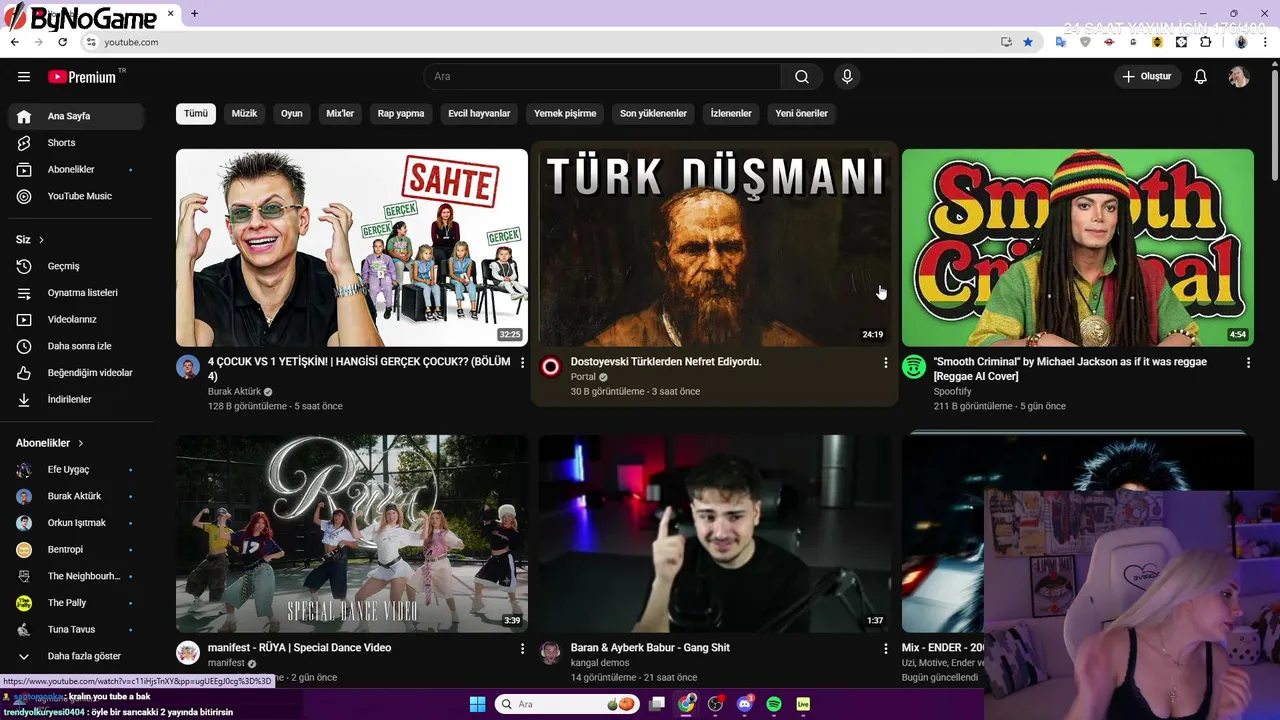
Task: Open options for manifest RÜYA video
Action: click(x=522, y=649)
